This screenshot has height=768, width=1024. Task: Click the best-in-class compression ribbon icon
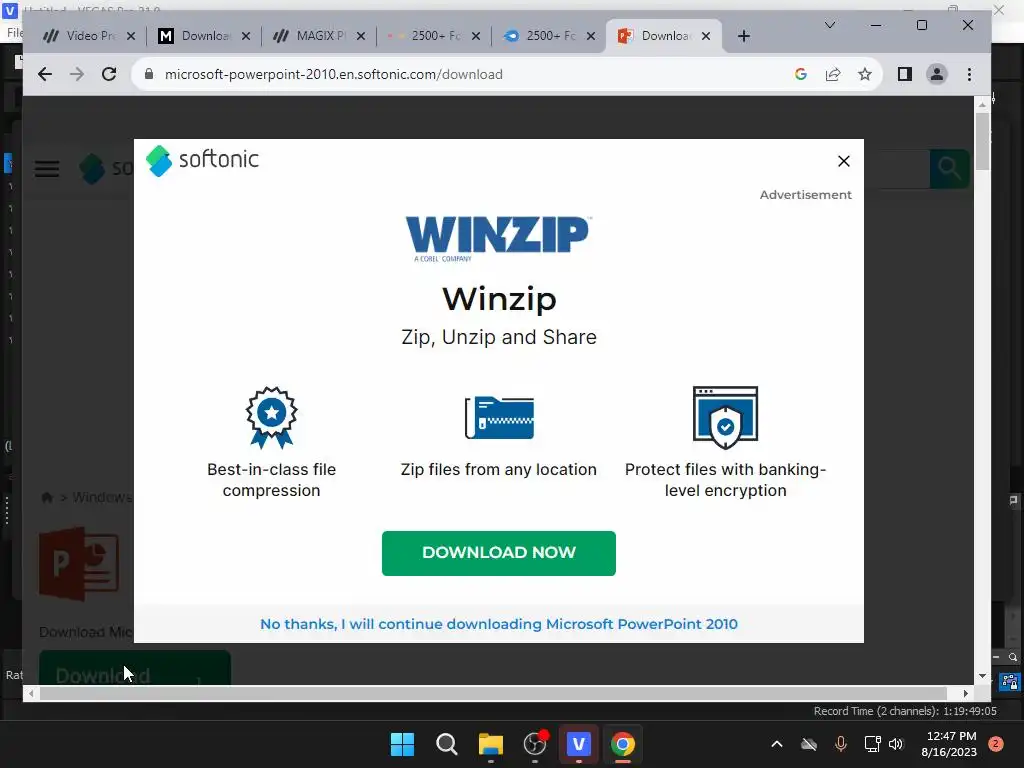coord(271,417)
